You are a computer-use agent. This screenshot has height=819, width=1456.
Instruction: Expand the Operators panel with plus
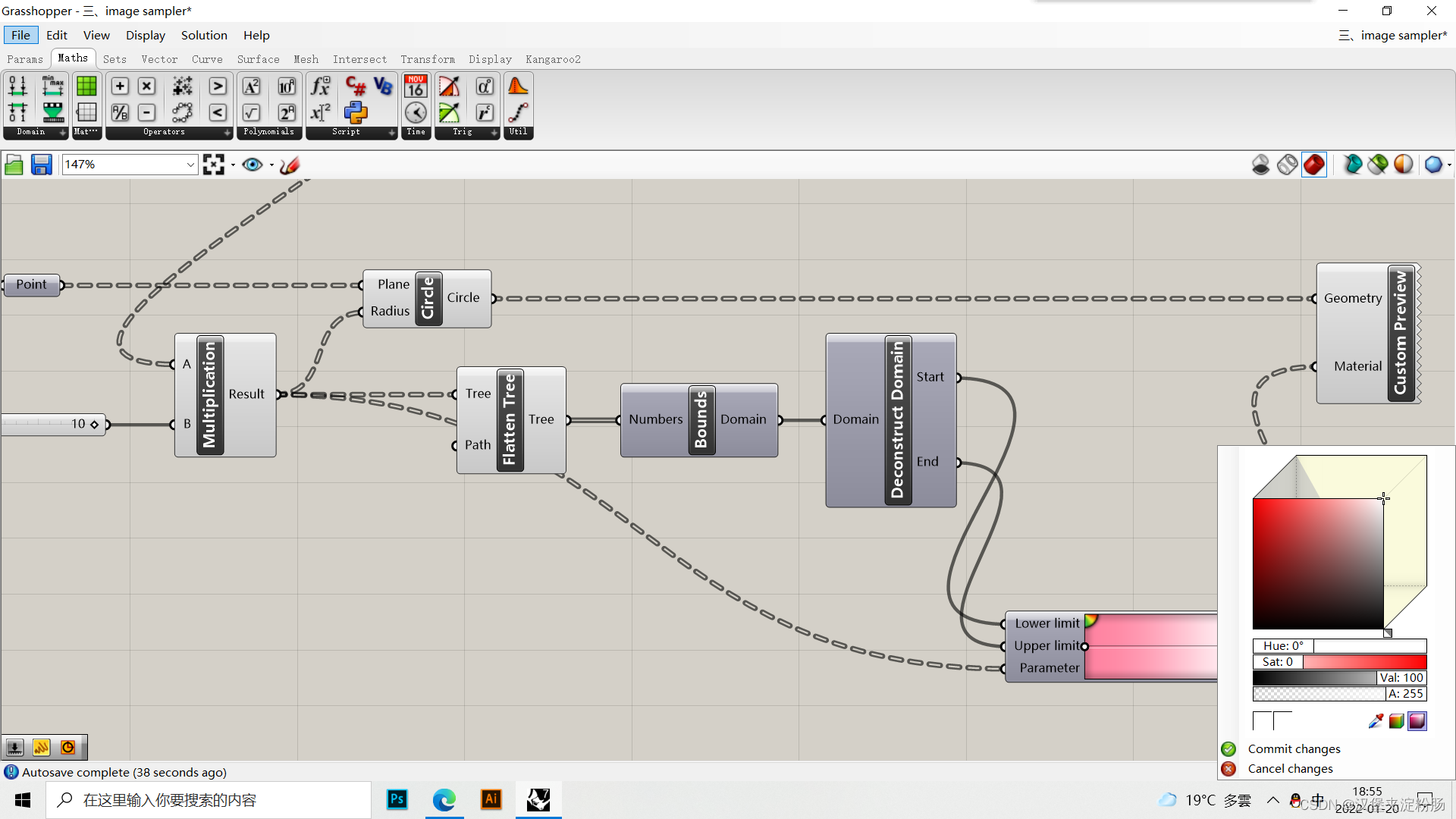pos(227,132)
